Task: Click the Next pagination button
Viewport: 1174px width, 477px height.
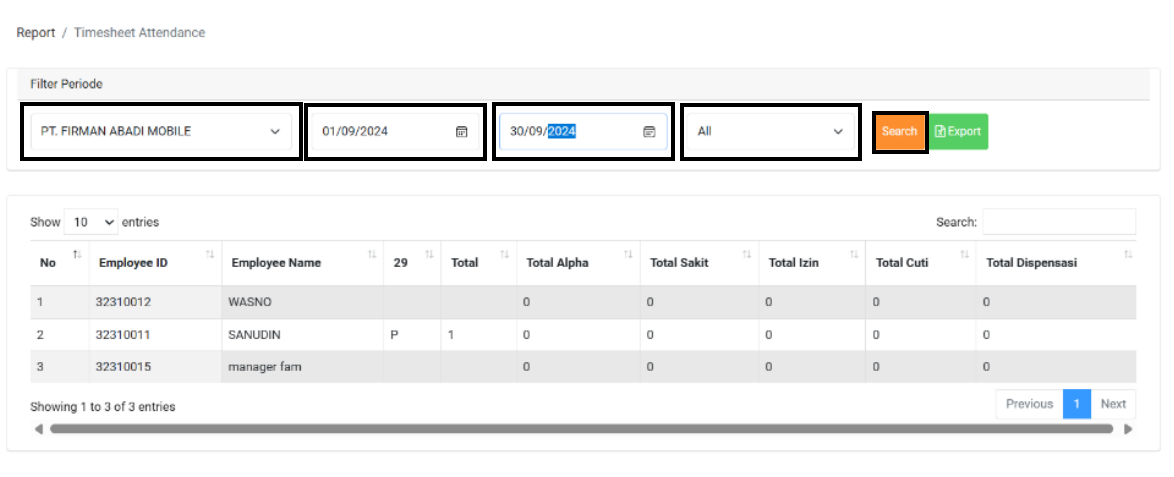Action: 1113,404
